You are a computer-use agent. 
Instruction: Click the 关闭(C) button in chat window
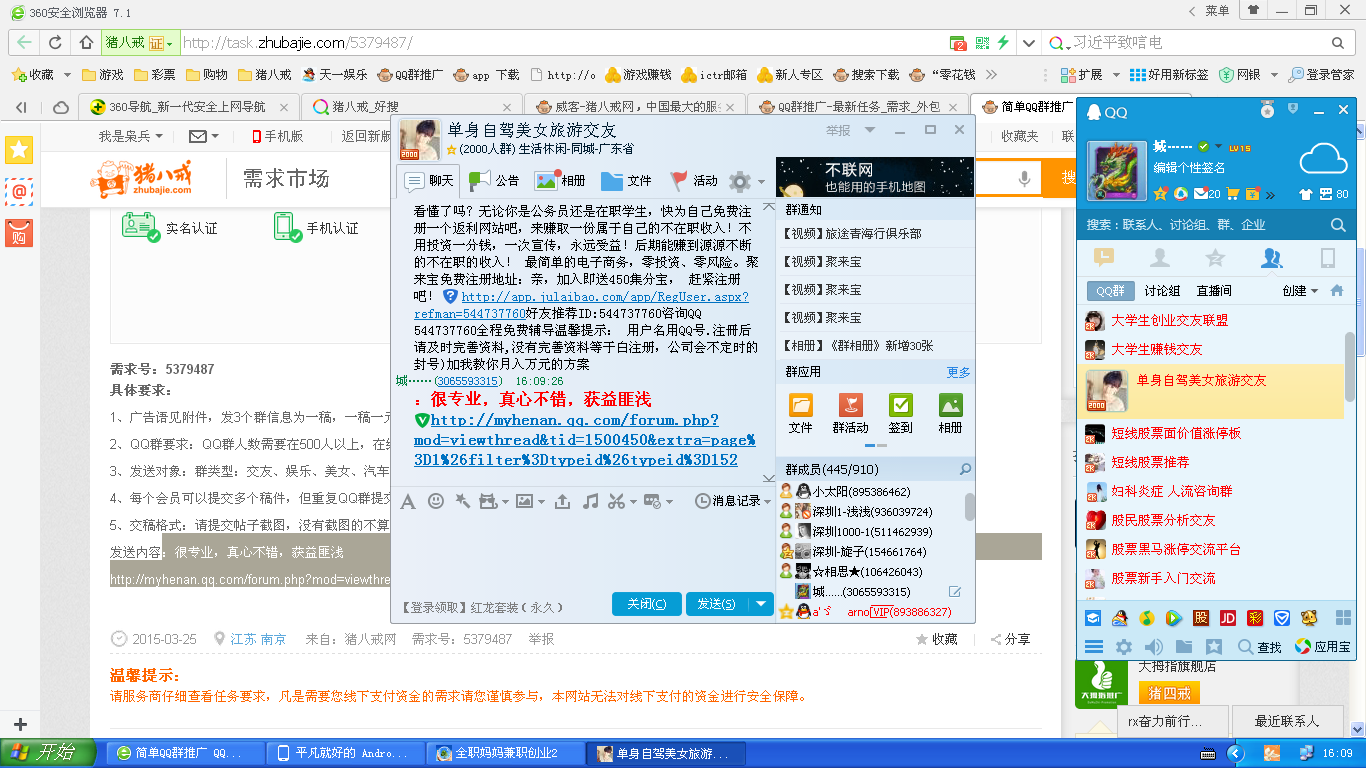(647, 603)
